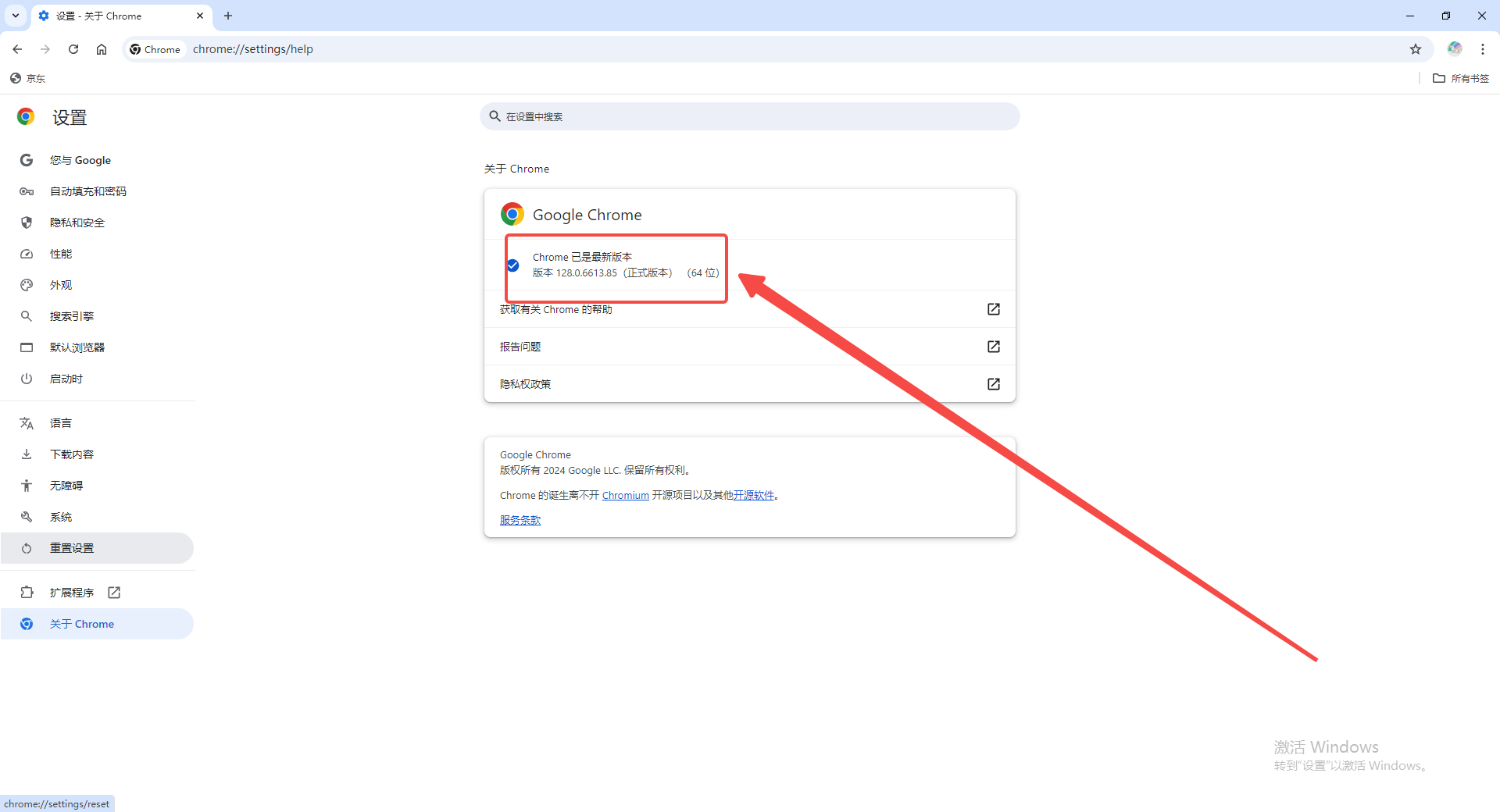Click the 'Chrome 已是最新版本' status text

[582, 257]
